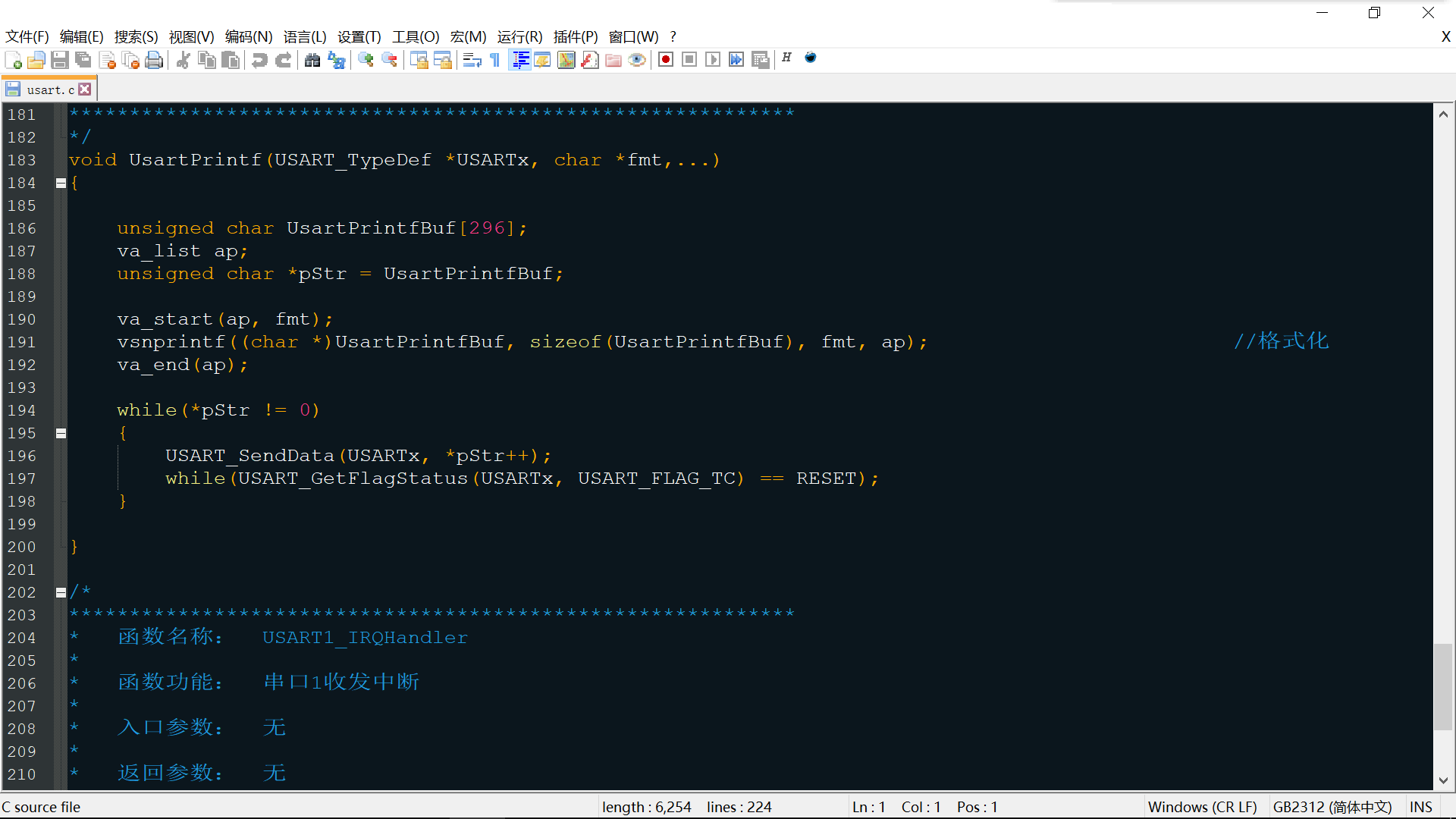Toggle the indent guide icon

[520, 60]
